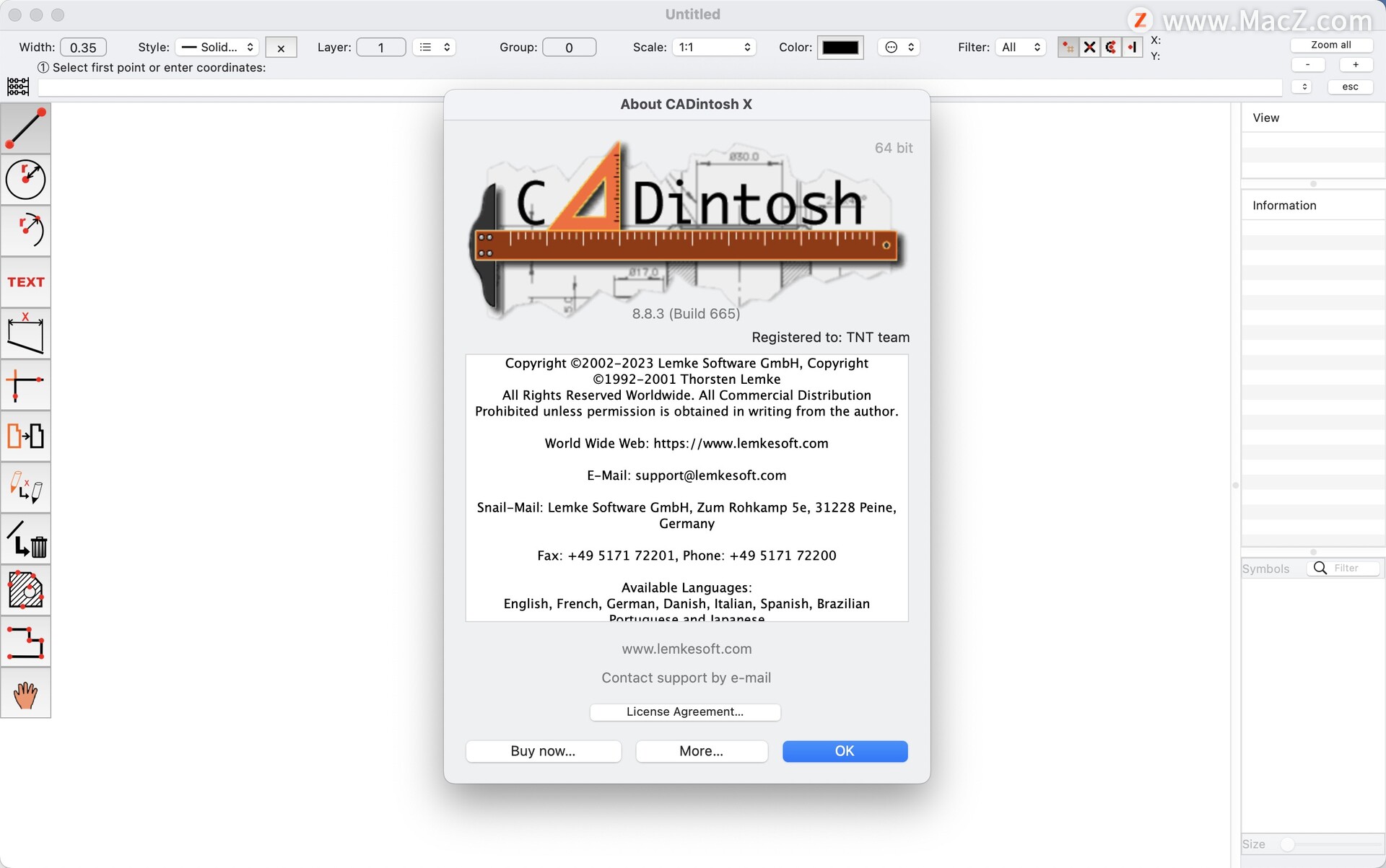
Task: Click the black Color swatch
Action: (x=840, y=48)
